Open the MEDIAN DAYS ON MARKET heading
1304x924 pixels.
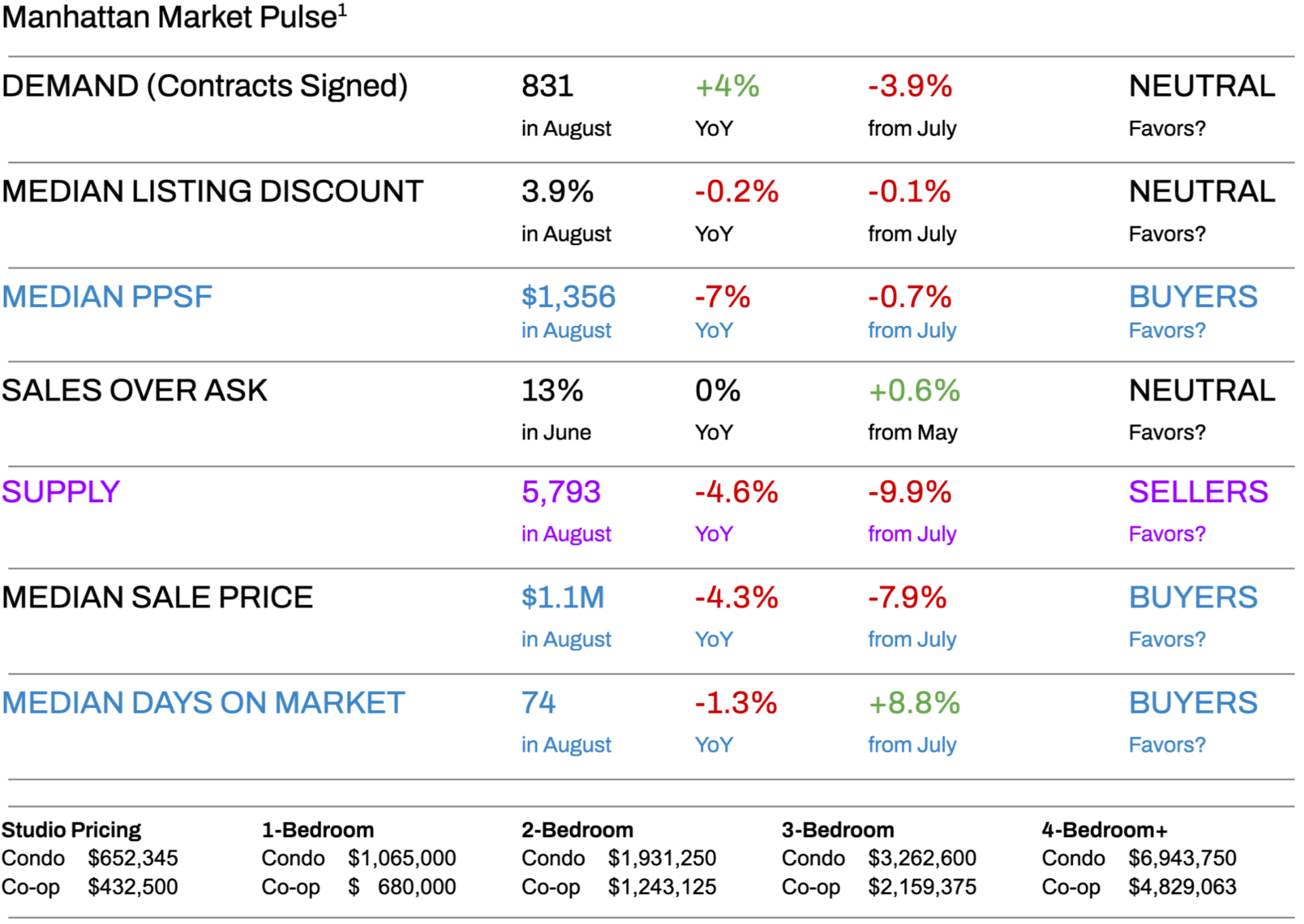203,703
